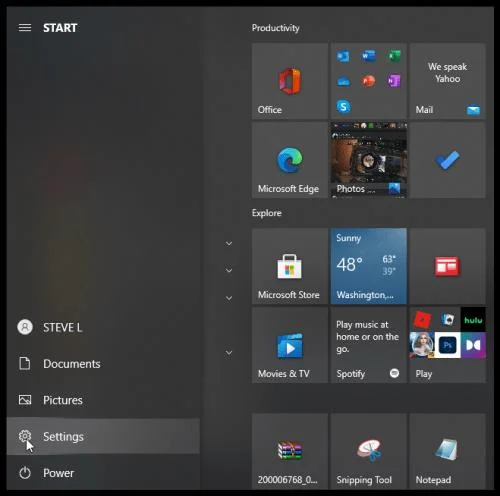Screen dimensions: 500x496
Task: Open the Office tile
Action: click(290, 81)
